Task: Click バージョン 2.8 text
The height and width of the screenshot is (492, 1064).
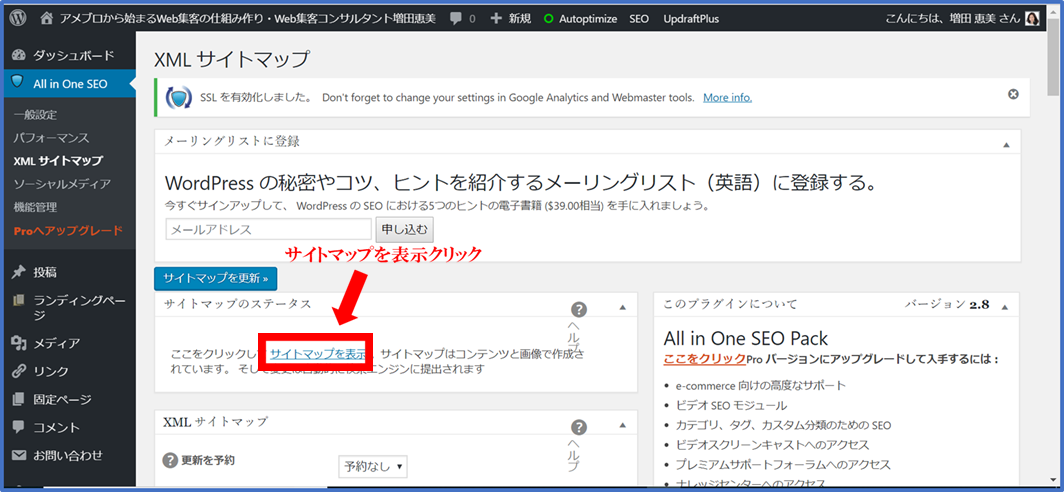Action: click(x=947, y=305)
